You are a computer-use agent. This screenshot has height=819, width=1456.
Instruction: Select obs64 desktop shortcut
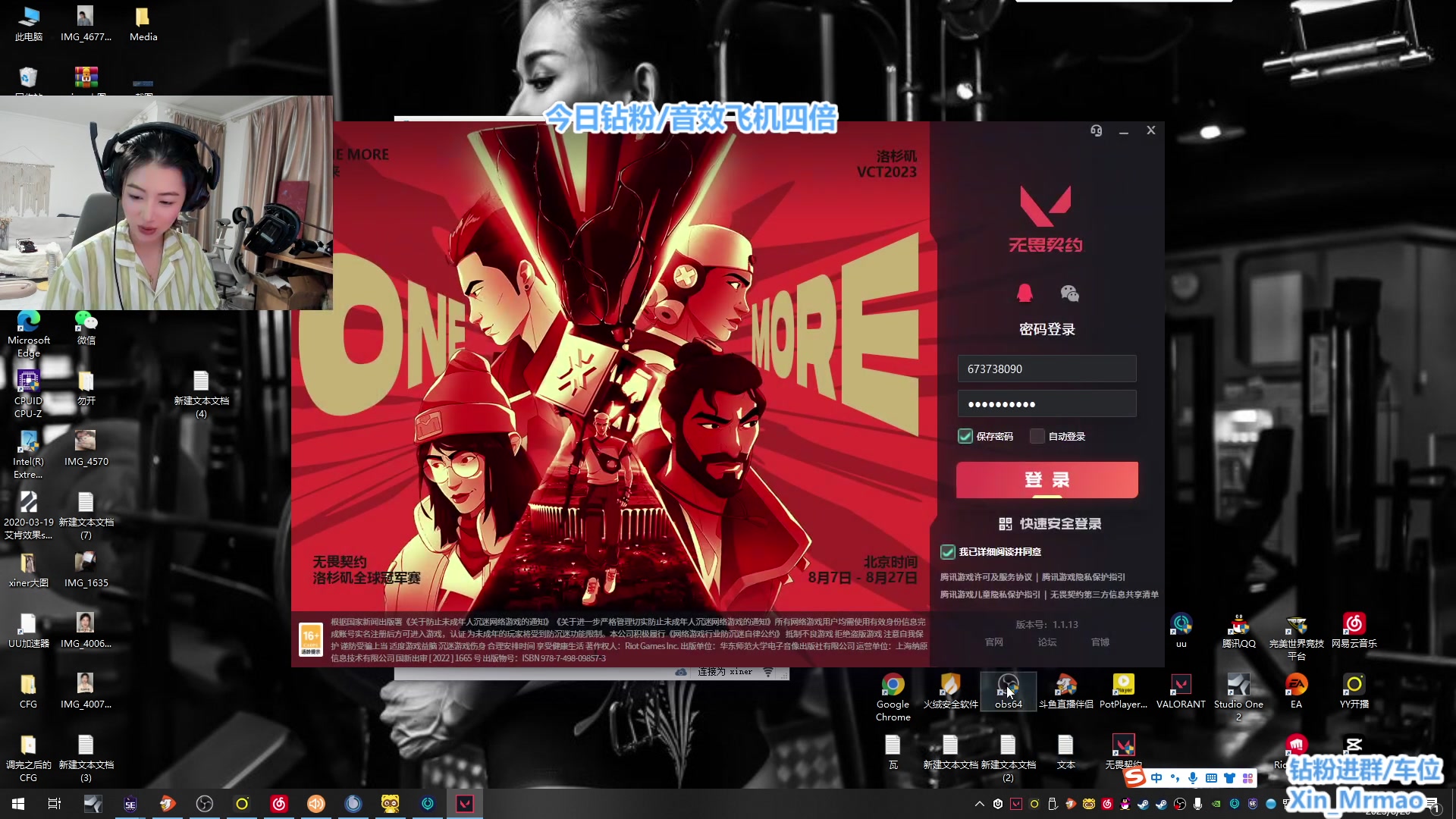click(x=1008, y=690)
